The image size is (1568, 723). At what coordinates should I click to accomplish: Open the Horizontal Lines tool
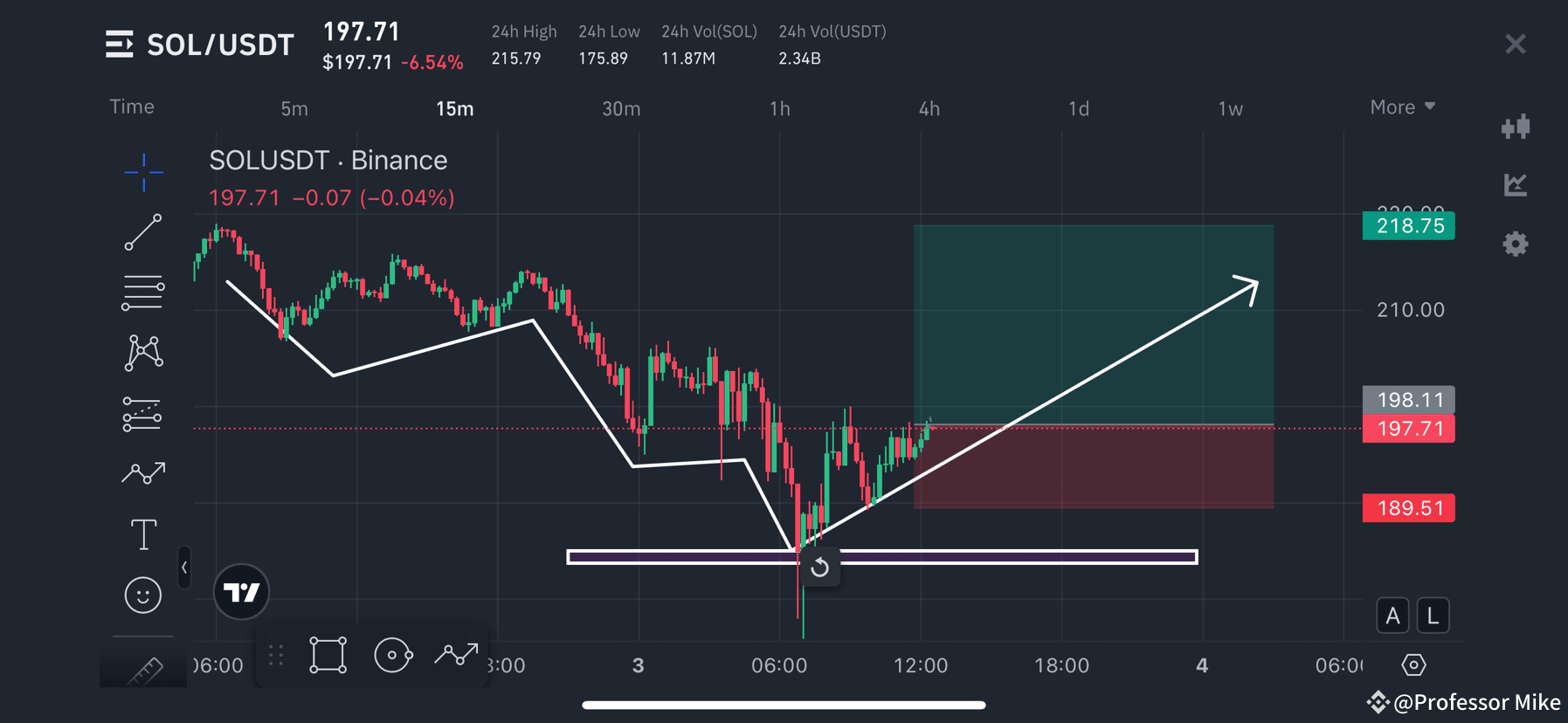[143, 291]
